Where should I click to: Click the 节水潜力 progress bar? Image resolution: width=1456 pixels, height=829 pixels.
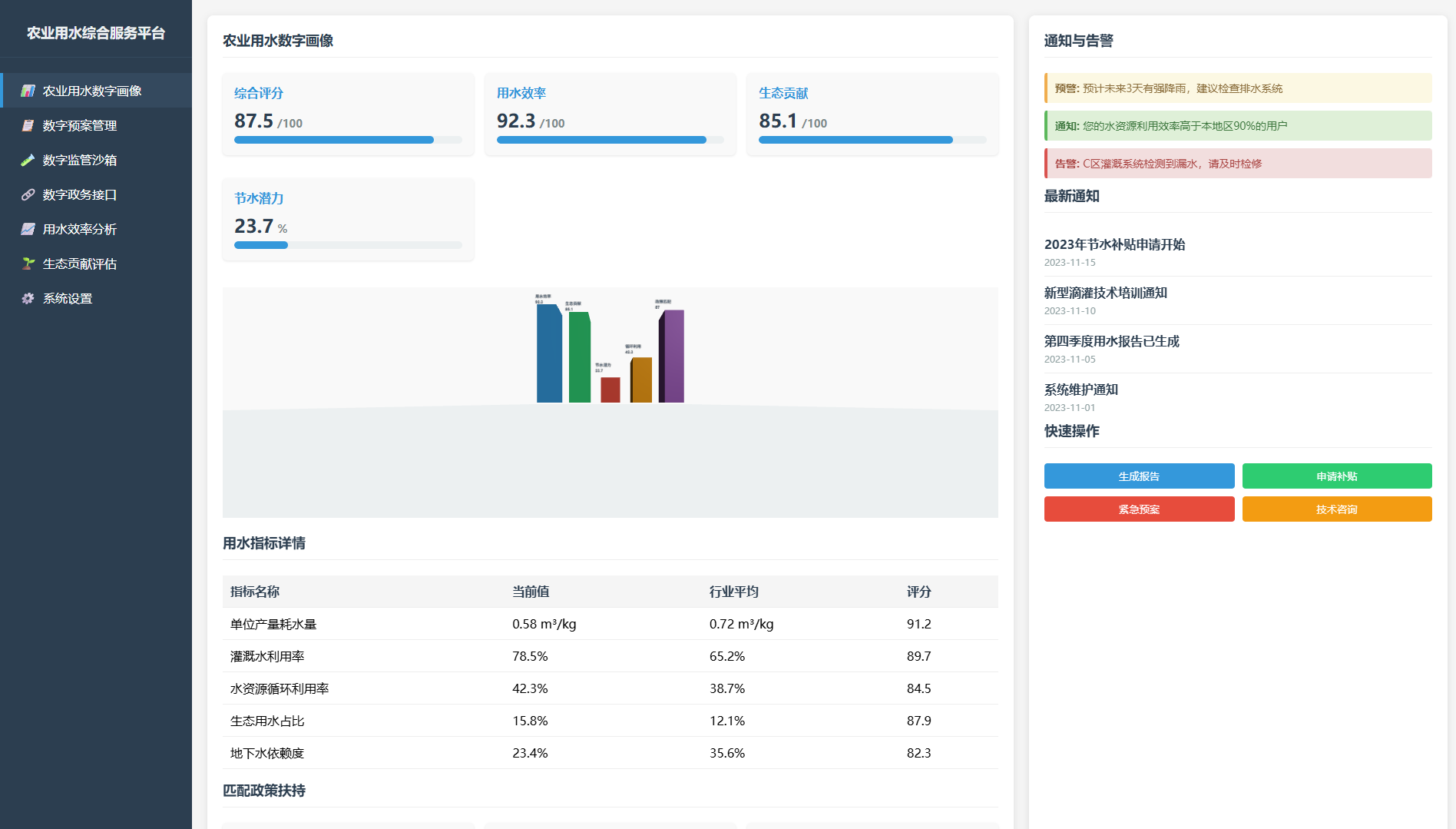pyautogui.click(x=348, y=245)
